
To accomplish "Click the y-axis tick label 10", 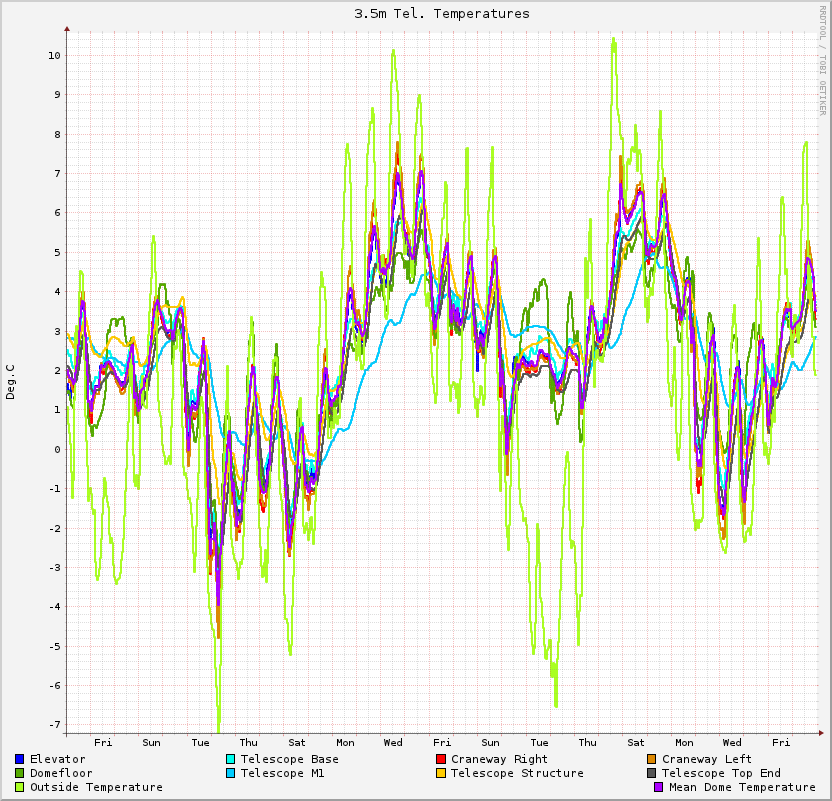I will coord(54,55).
